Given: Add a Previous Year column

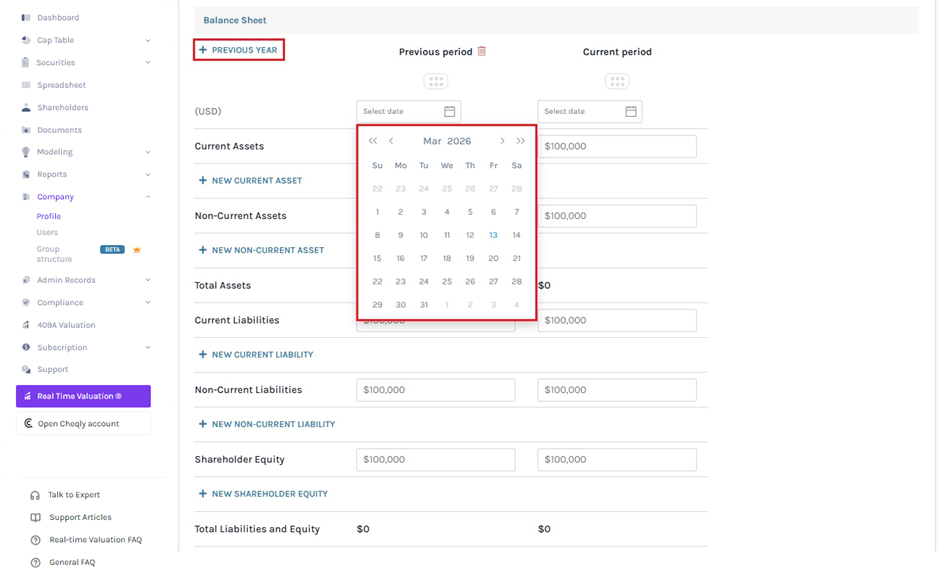Looking at the screenshot, I should tap(239, 50).
